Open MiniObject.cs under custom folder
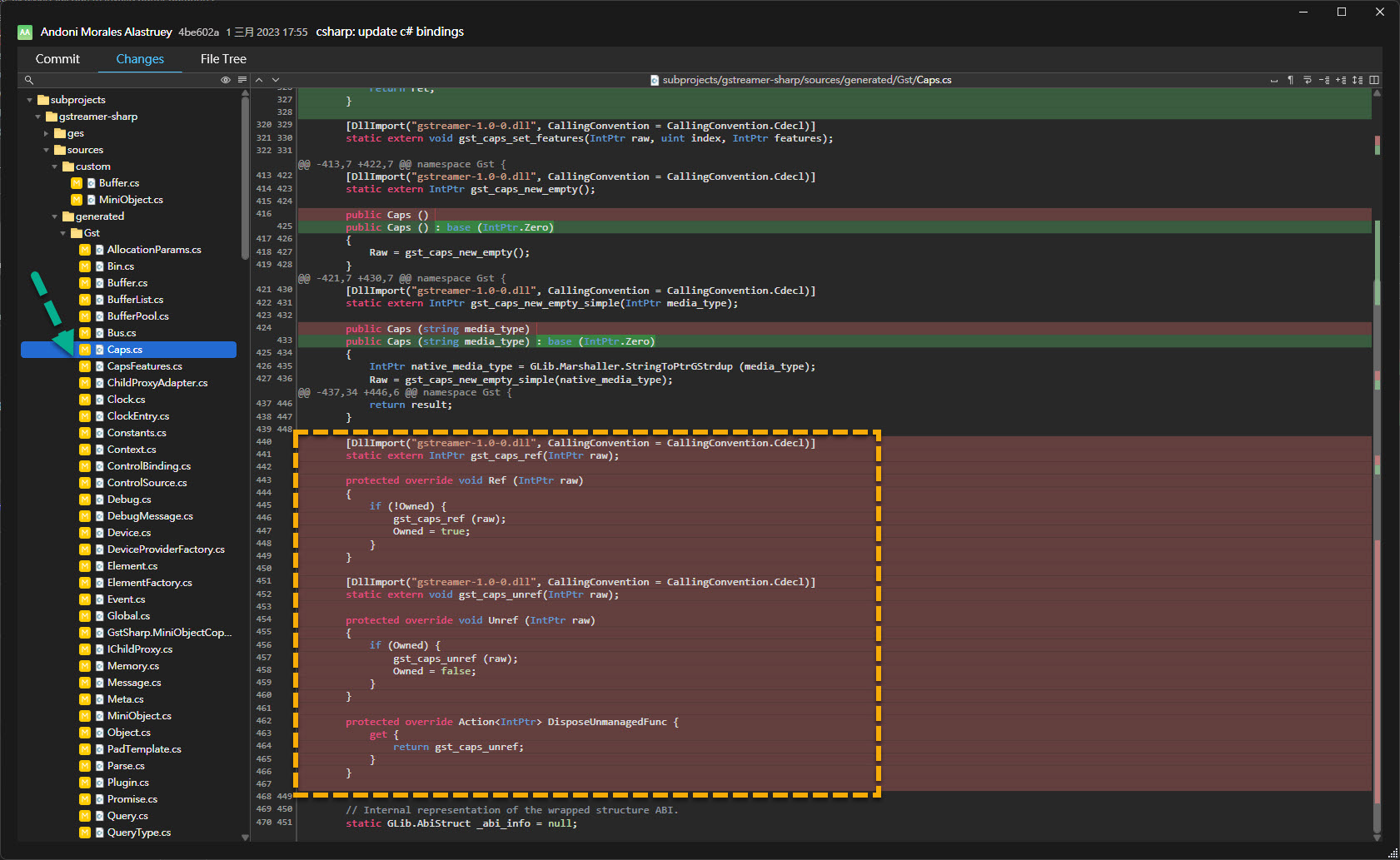Screen dimensions: 1400x860 coord(130,200)
